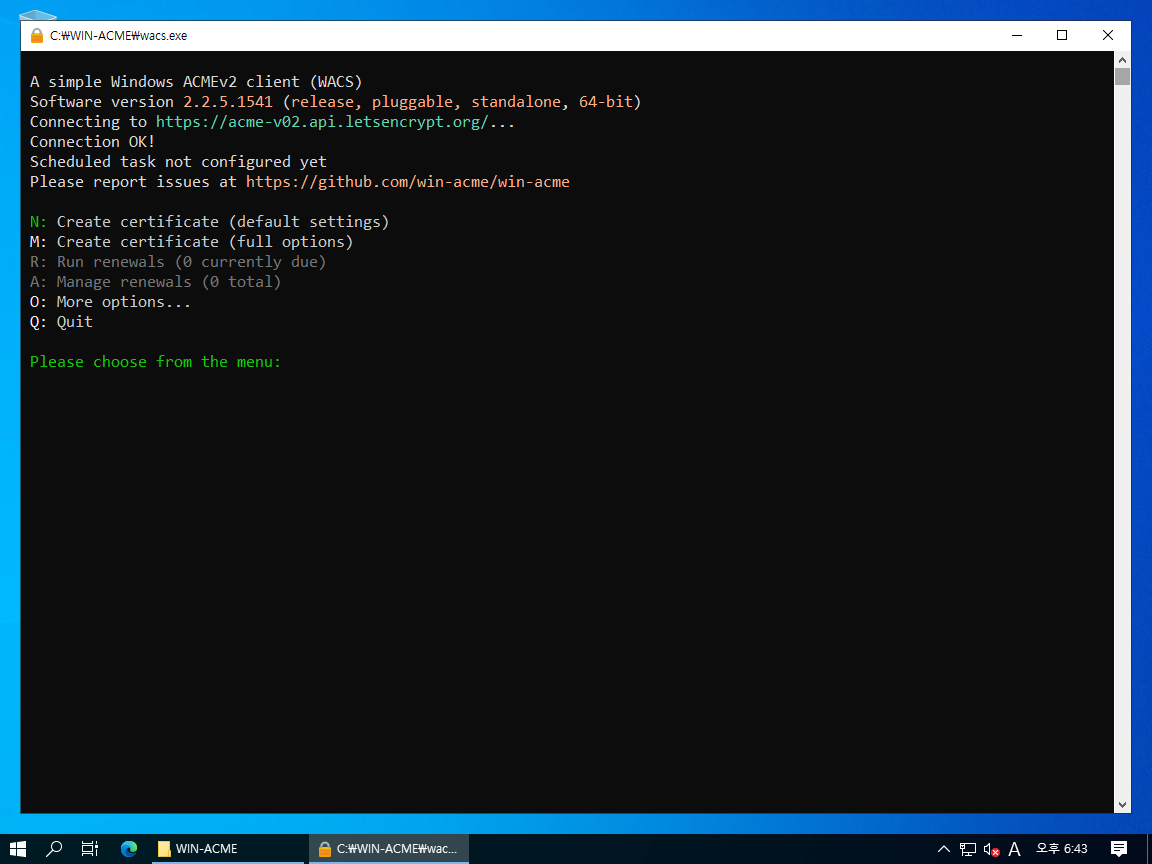Click the lock icon in wacs.exe title bar

point(37,35)
